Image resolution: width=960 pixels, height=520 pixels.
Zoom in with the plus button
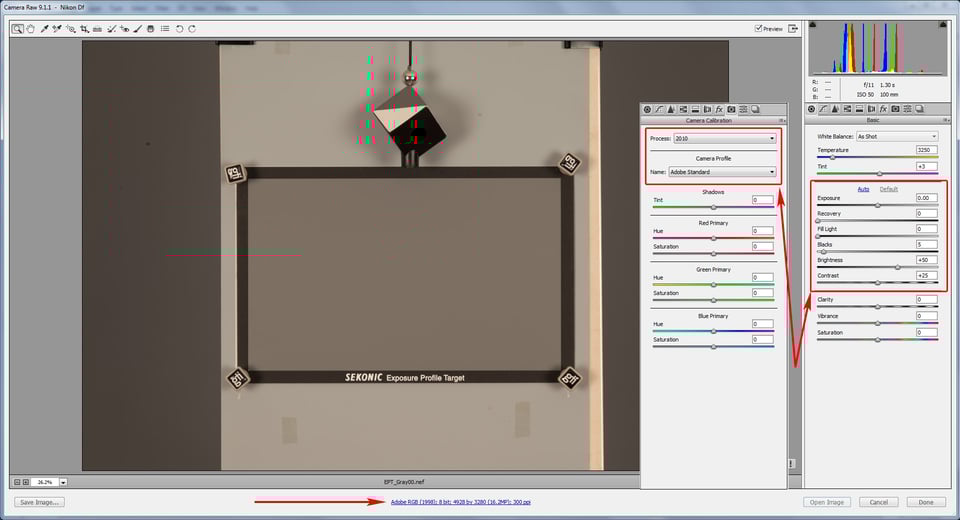[26, 483]
